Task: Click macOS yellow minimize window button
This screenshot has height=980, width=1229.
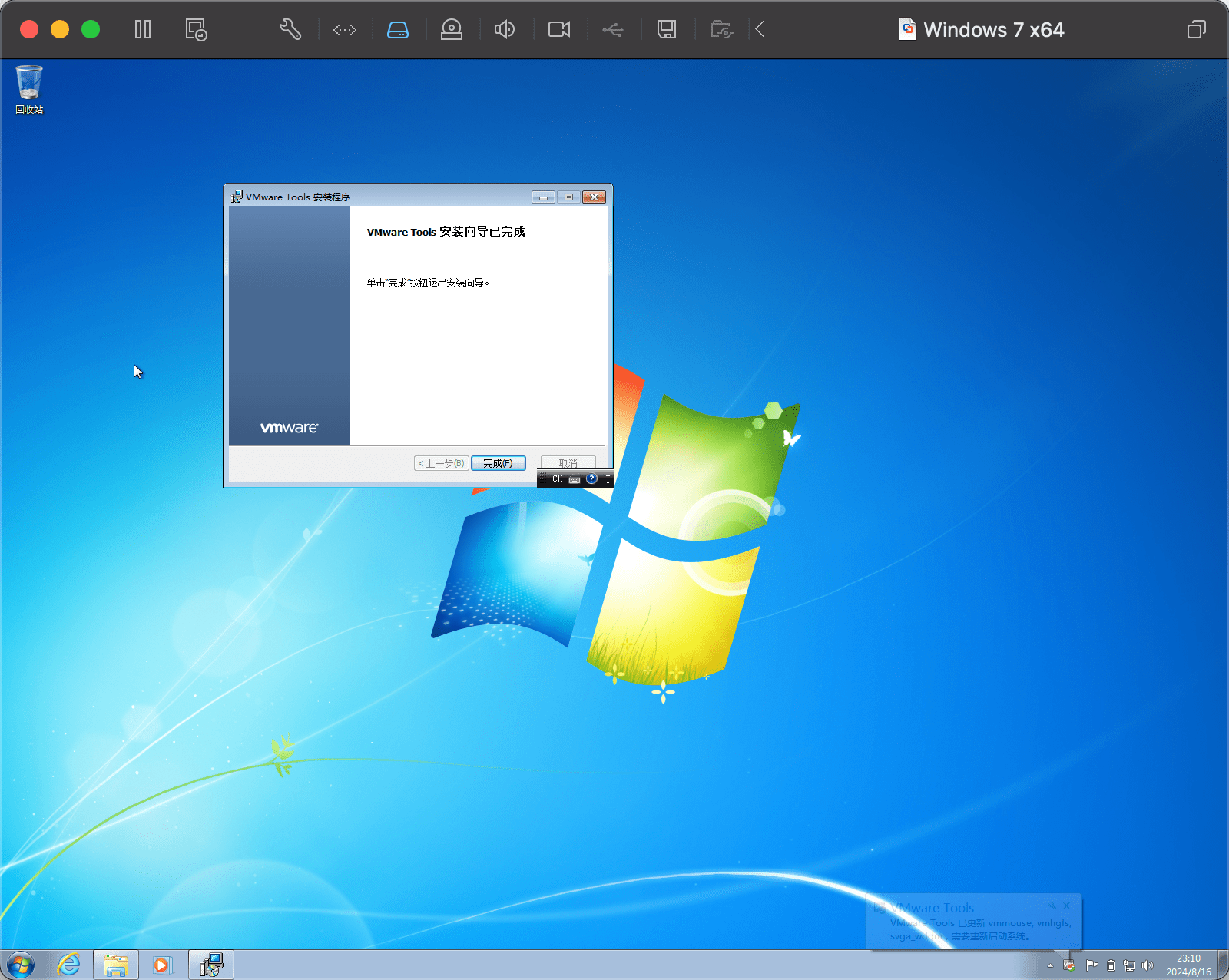Action: pyautogui.click(x=60, y=29)
